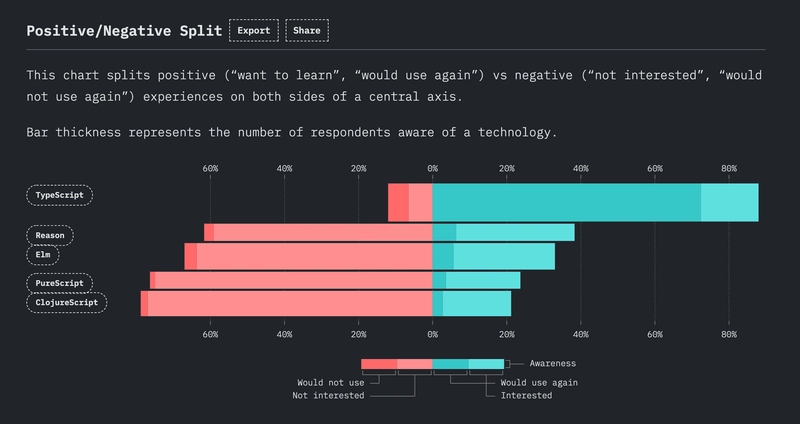Select the Reason label pill
Image resolution: width=800 pixels, height=424 pixels.
50,235
